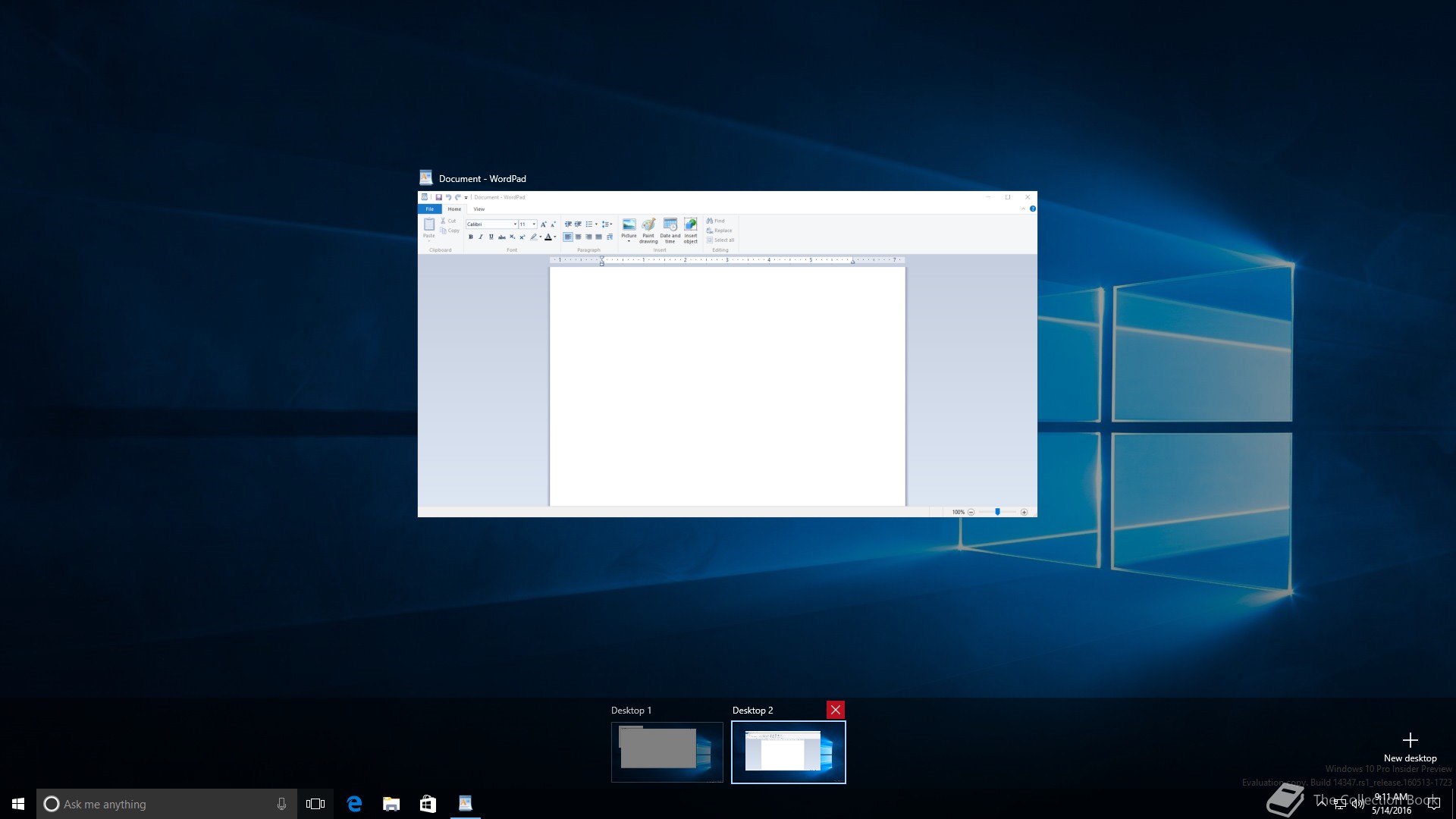Open the network tray icon
The image size is (1456, 819).
pyautogui.click(x=1340, y=804)
